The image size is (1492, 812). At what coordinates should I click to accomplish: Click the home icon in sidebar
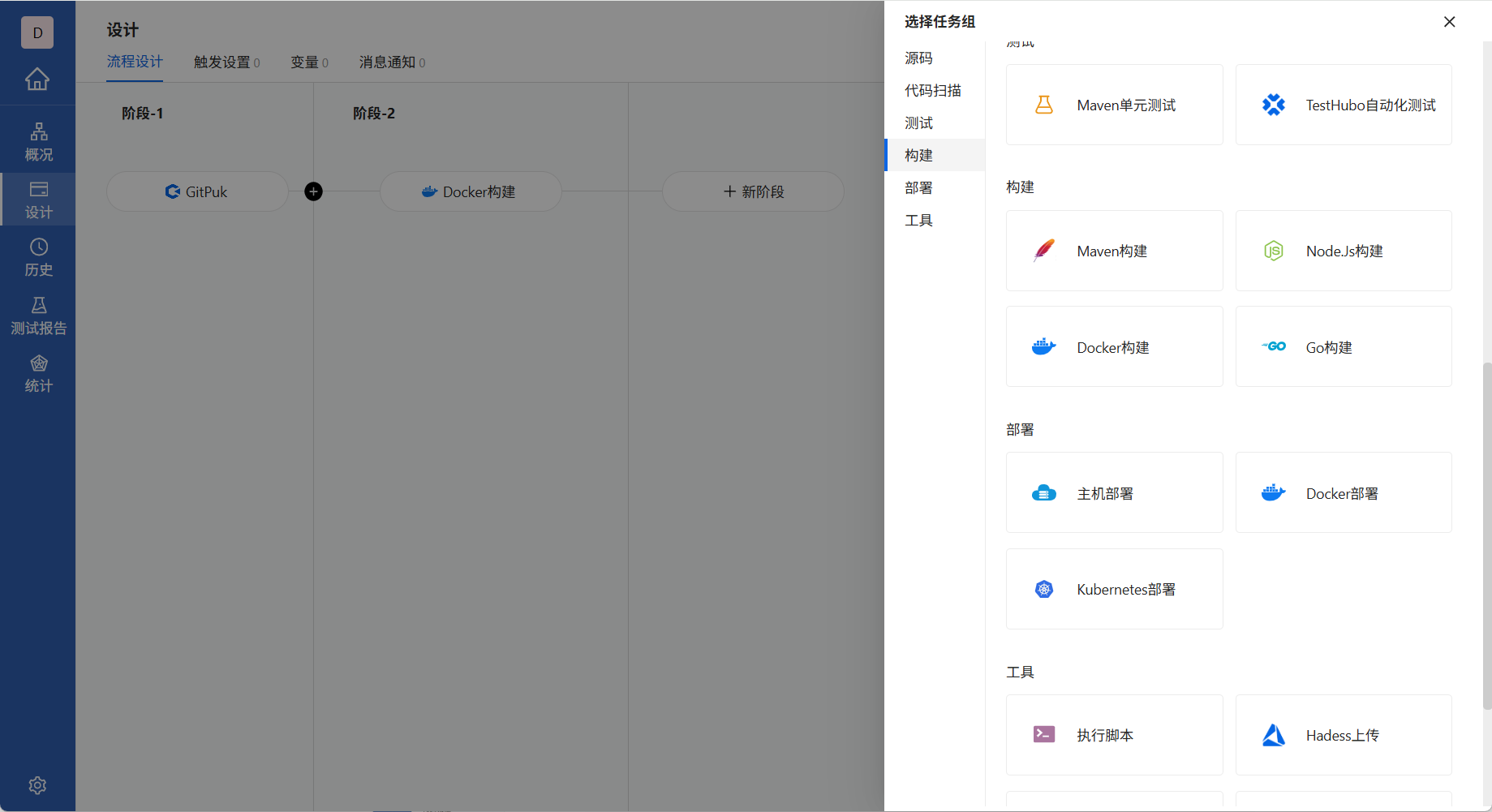coord(37,79)
